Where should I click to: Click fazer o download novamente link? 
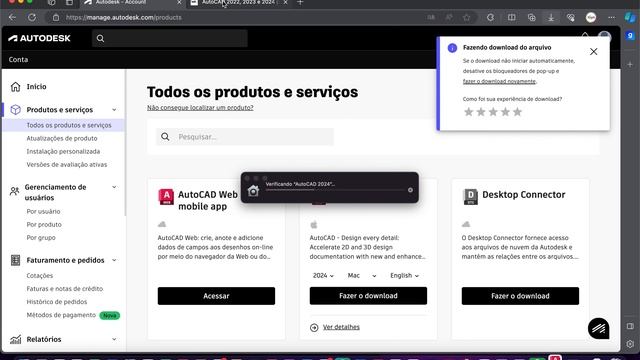coord(499,81)
